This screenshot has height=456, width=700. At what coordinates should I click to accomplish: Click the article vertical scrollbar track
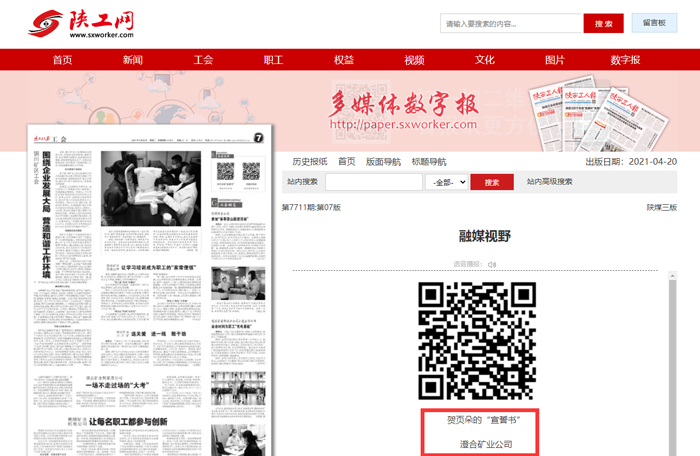click(x=672, y=367)
